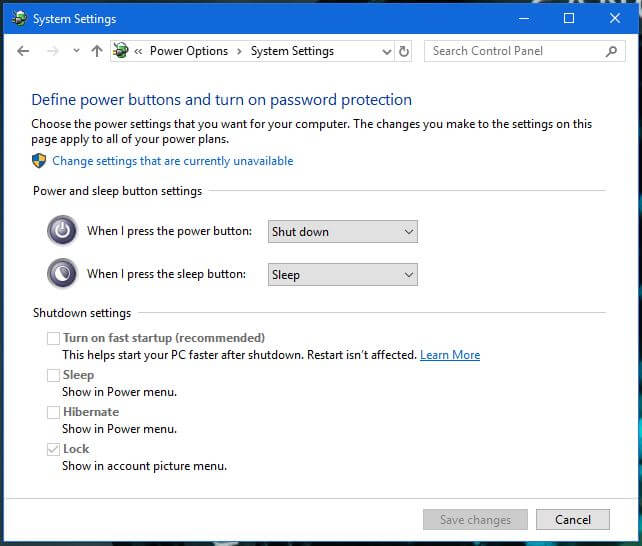Click the sleep button moon icon
This screenshot has height=546, width=642.
(x=62, y=273)
